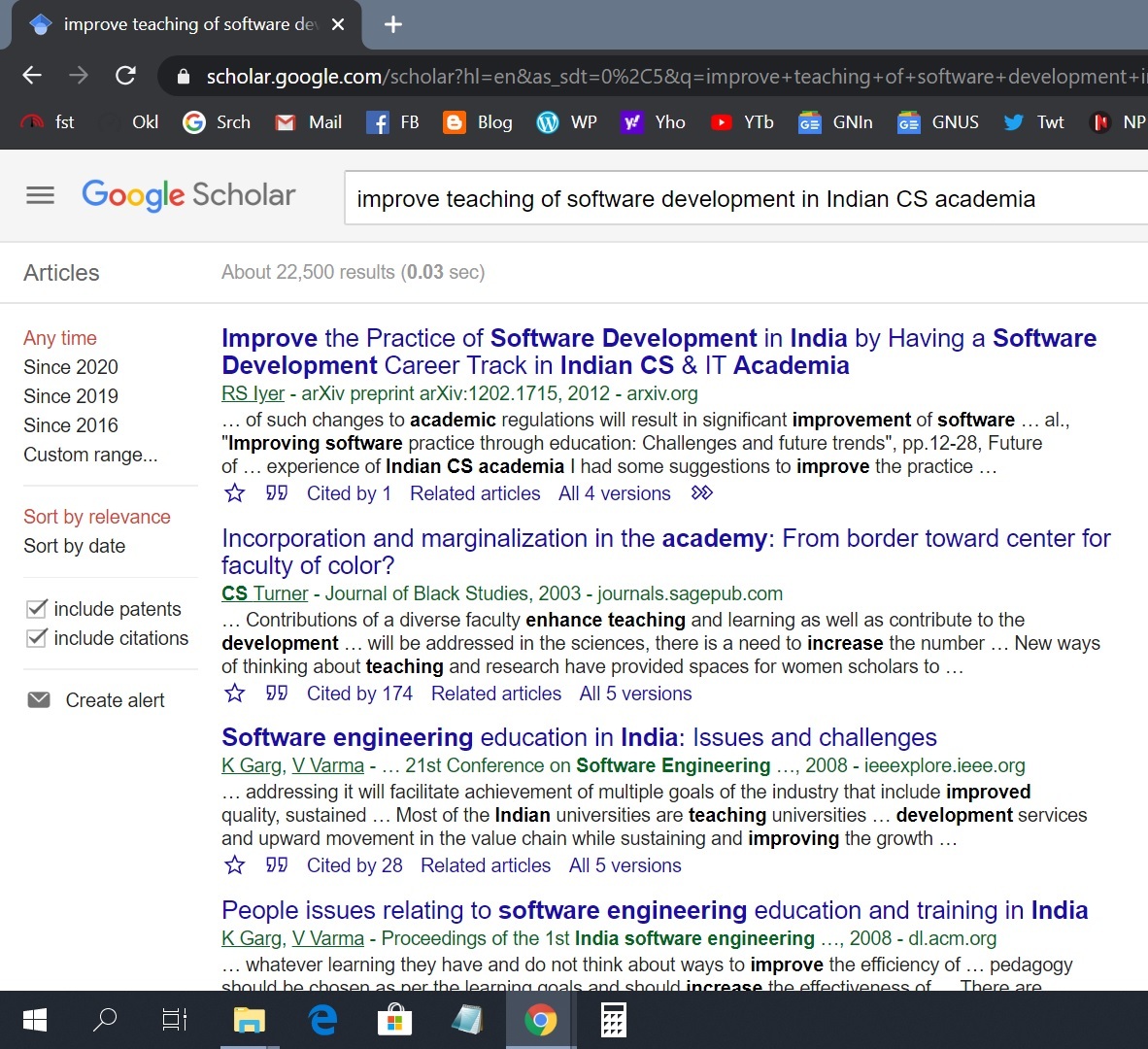Click the Create alert envelope icon
Screen dimensions: 1148x1049
pos(39,700)
